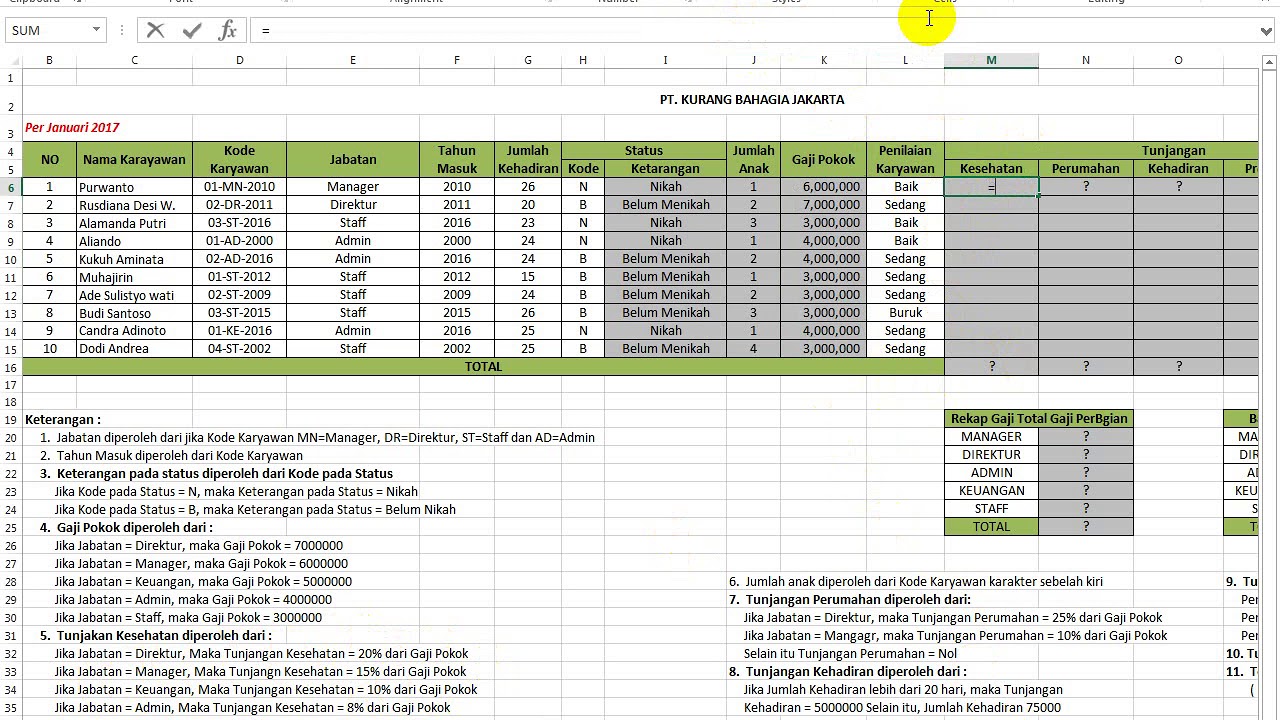1280x720 pixels.
Task: Click note '7. Tunjangan Perumahan diperoleh dari:'
Action: coord(850,600)
